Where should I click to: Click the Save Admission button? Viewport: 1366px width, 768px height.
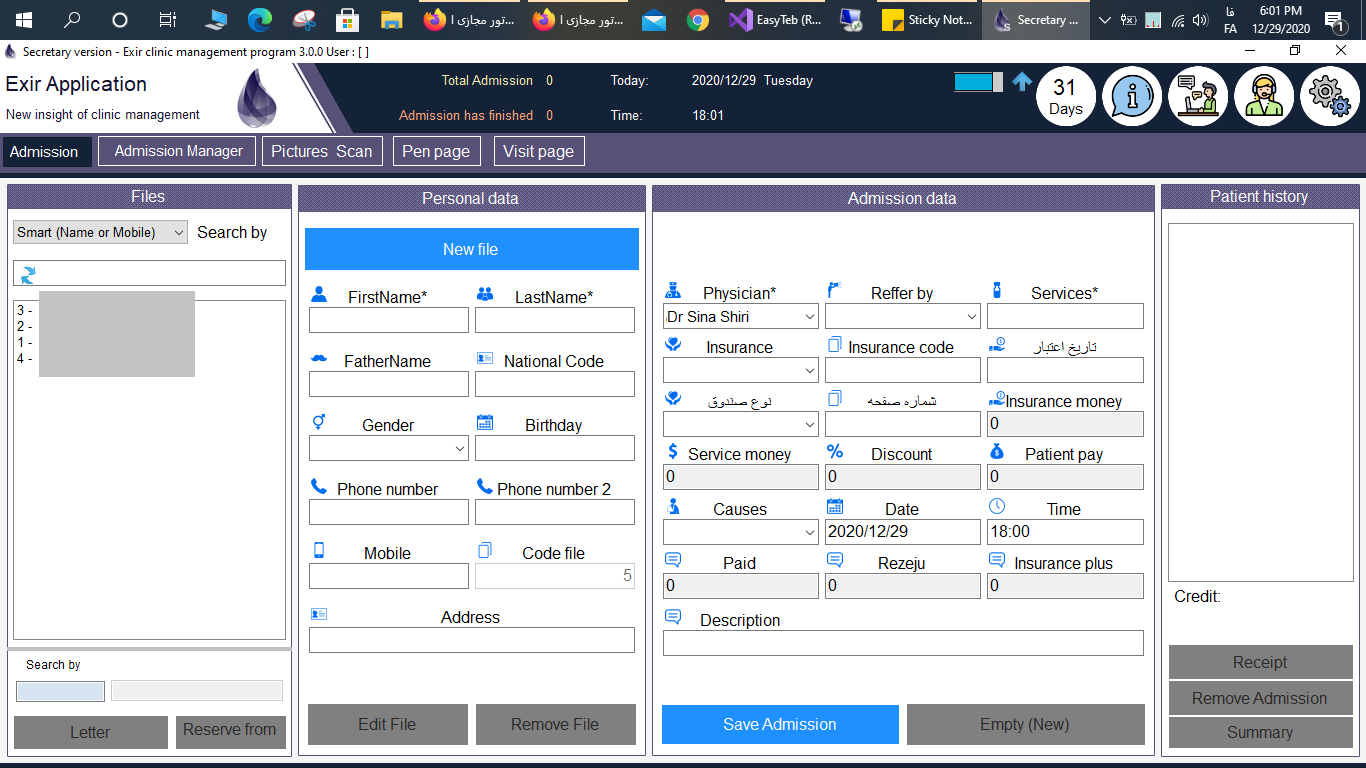pyautogui.click(x=780, y=724)
